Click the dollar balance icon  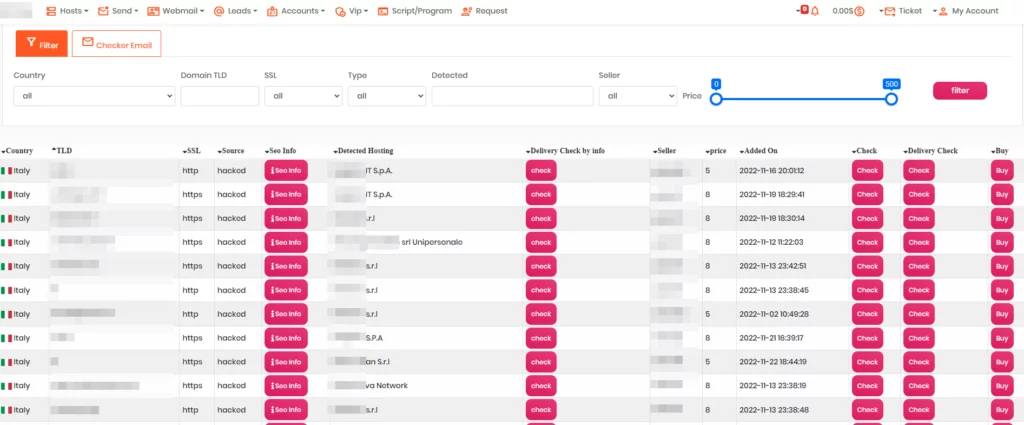(x=859, y=11)
